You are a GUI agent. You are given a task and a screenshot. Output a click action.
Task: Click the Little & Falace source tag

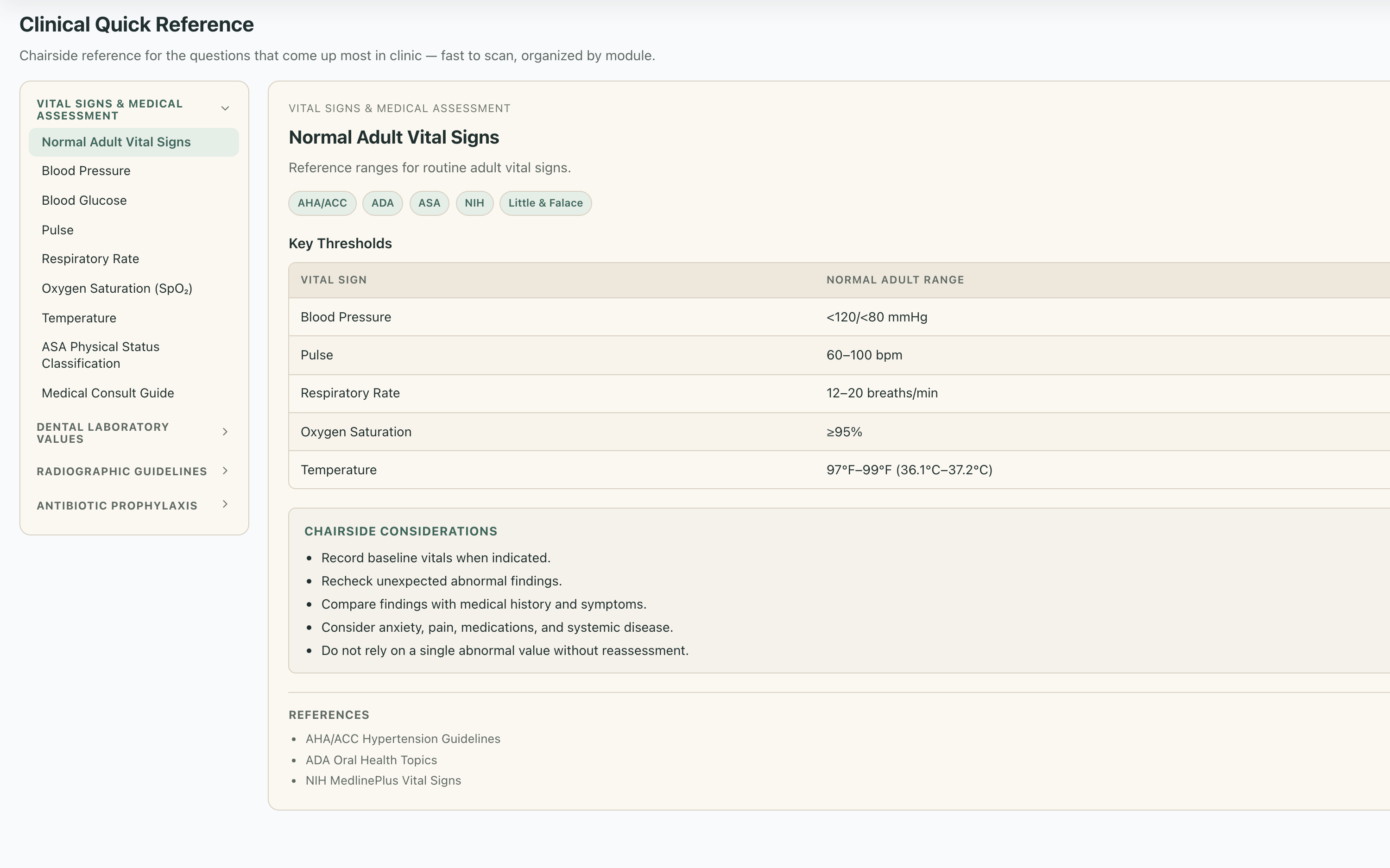pos(545,203)
